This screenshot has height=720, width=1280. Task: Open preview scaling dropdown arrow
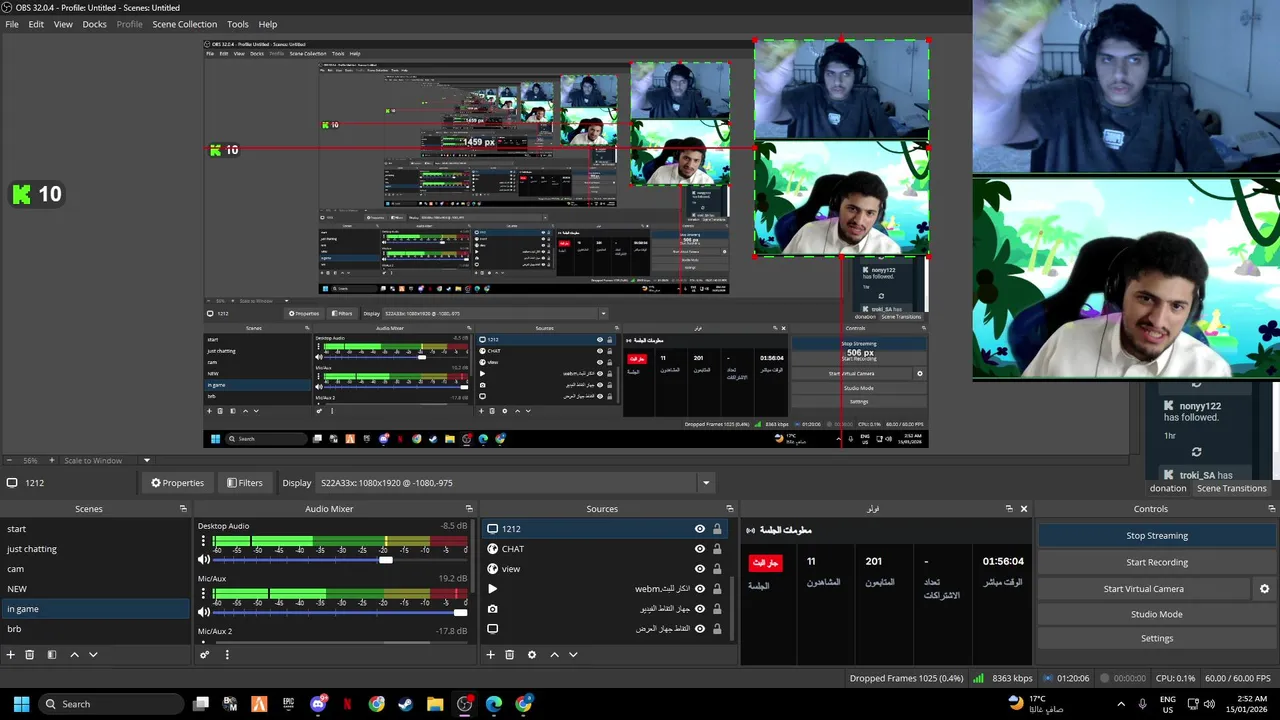(146, 461)
